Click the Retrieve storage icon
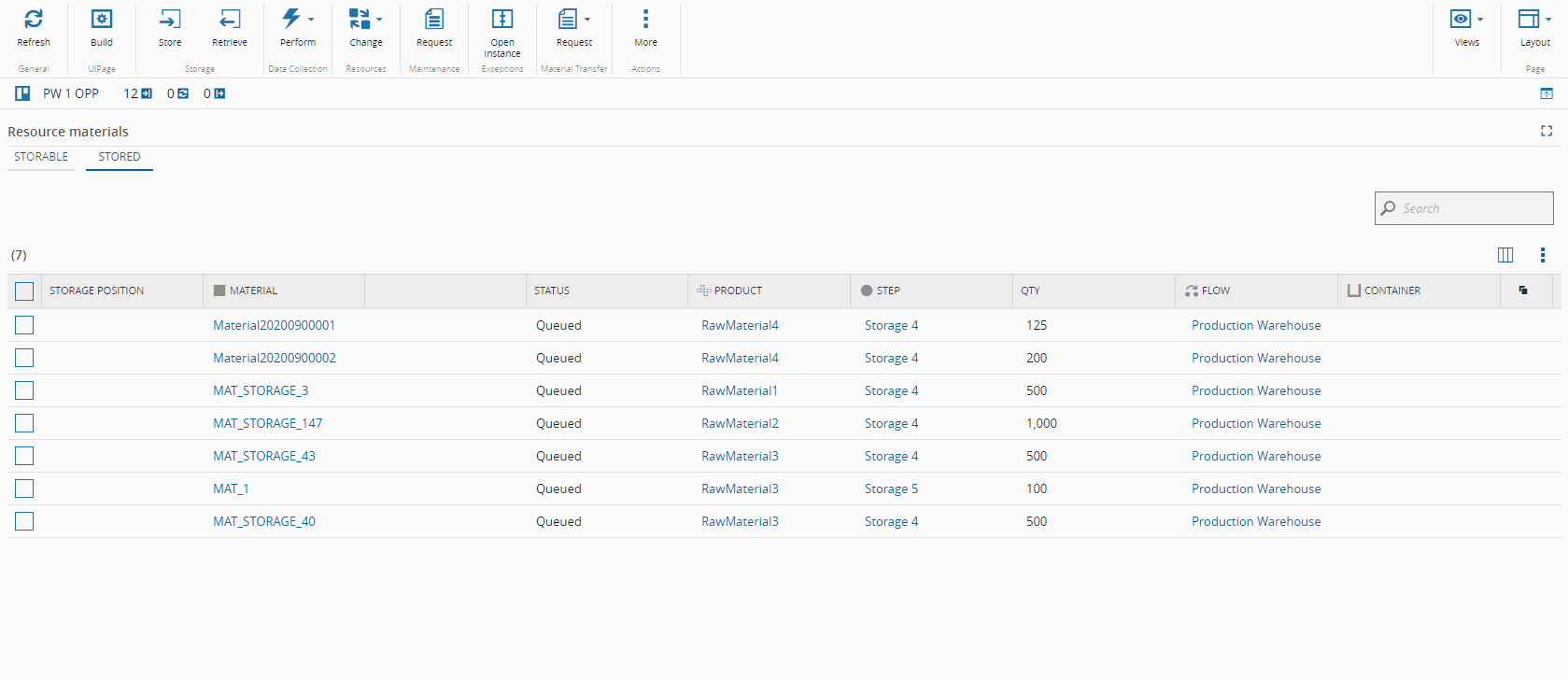The image size is (1568, 680). (230, 20)
